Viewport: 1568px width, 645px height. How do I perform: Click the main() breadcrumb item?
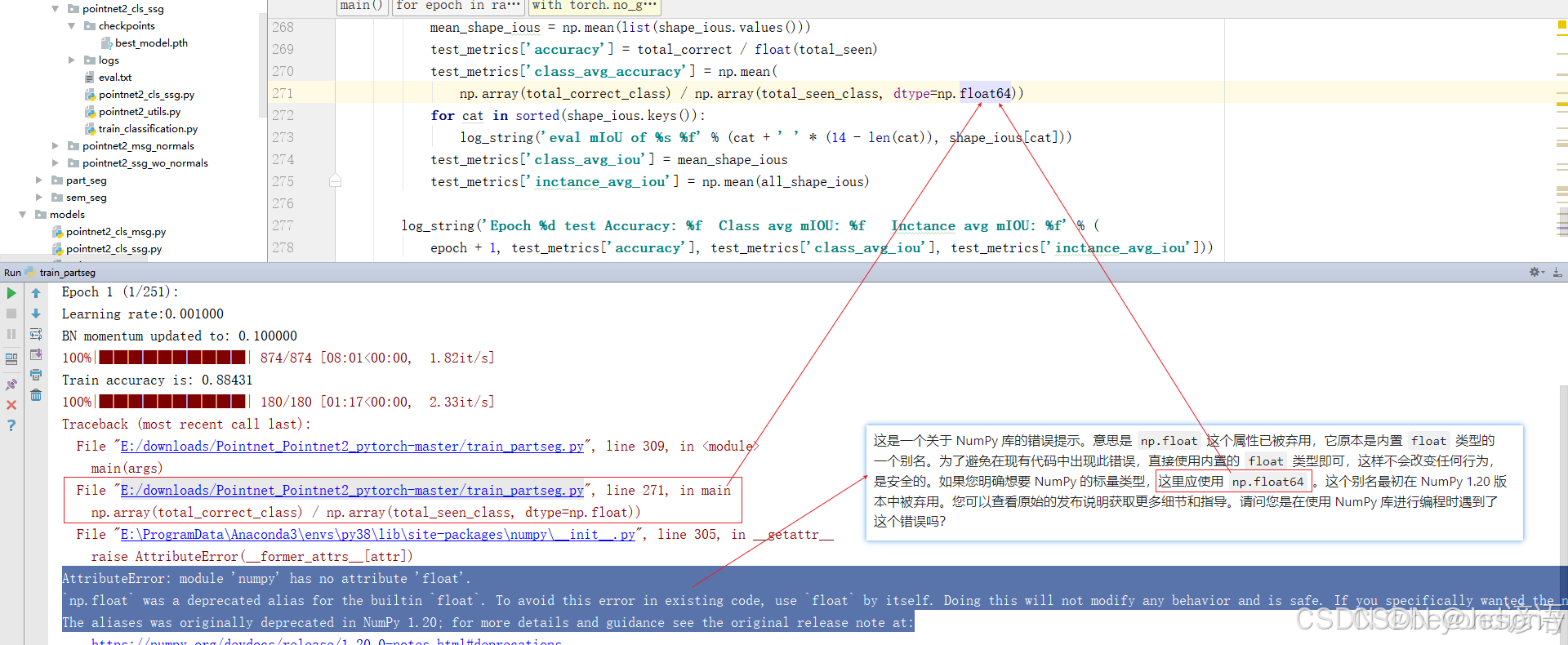[361, 6]
